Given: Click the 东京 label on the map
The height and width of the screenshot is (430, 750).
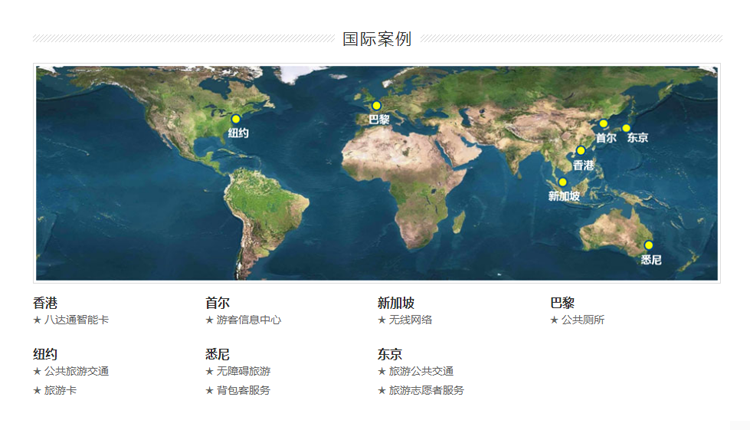Looking at the screenshot, I should coord(637,138).
